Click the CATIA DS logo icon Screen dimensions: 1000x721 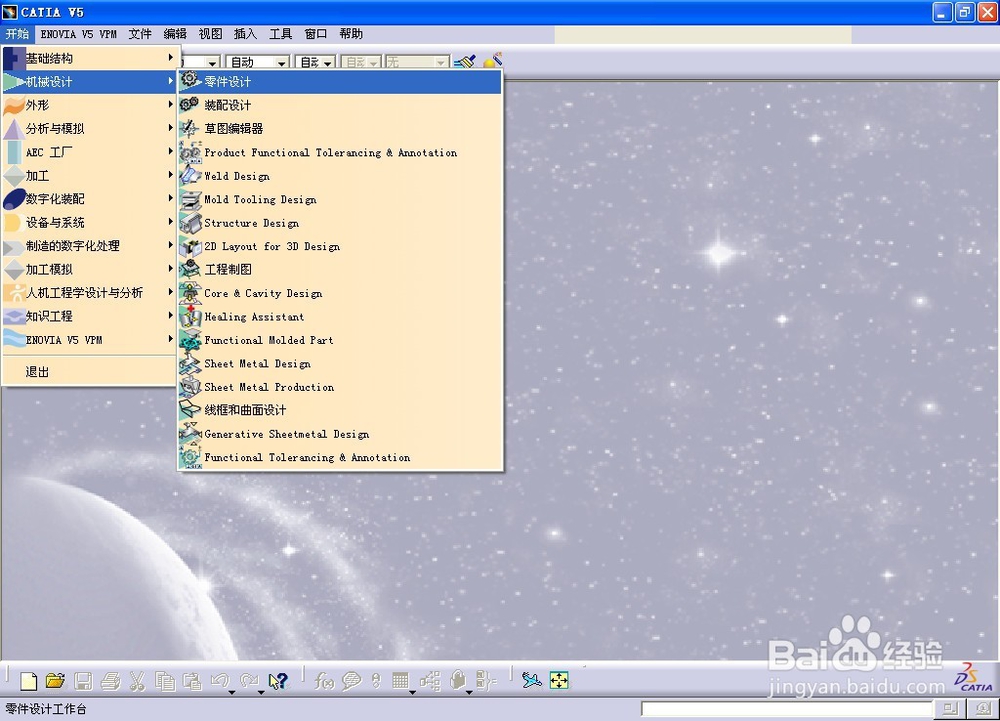[x=973, y=678]
